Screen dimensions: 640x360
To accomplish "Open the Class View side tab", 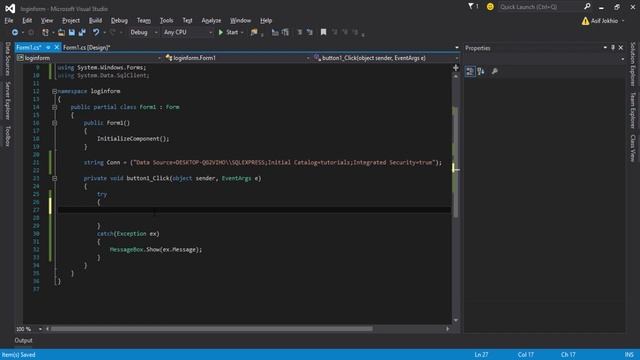I will 633,148.
